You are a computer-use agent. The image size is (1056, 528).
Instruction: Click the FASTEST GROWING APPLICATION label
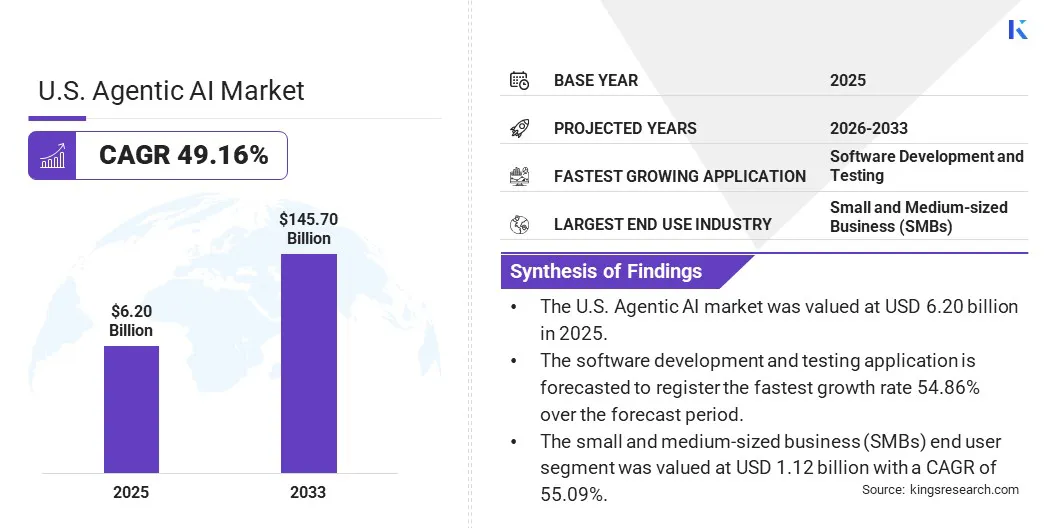click(x=680, y=176)
